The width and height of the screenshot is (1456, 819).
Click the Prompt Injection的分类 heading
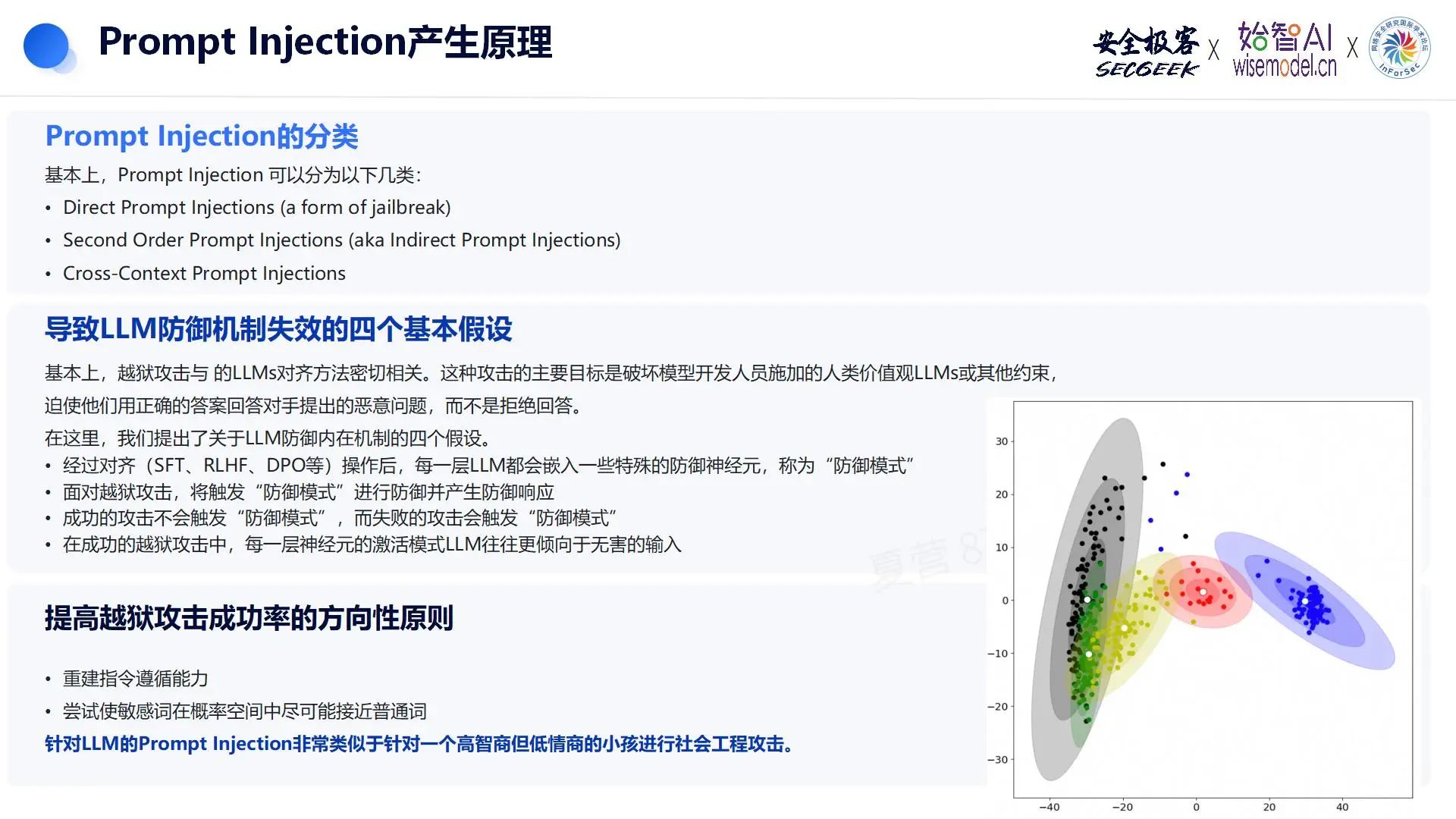click(x=202, y=136)
